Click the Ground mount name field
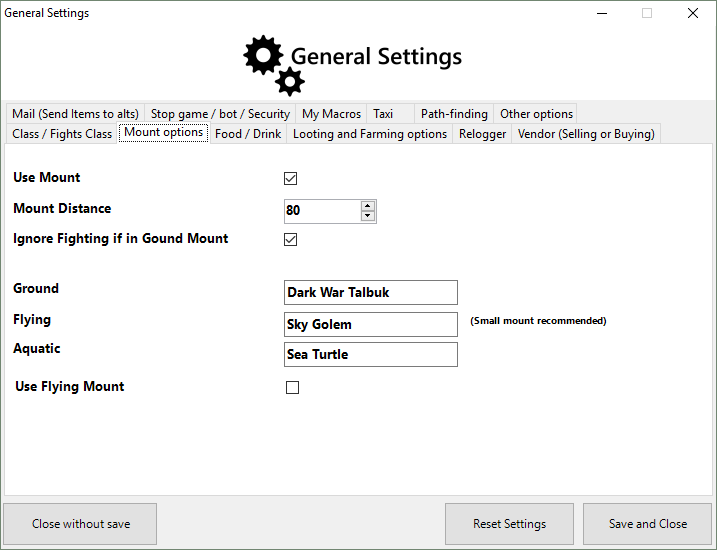The image size is (717, 550). [370, 292]
